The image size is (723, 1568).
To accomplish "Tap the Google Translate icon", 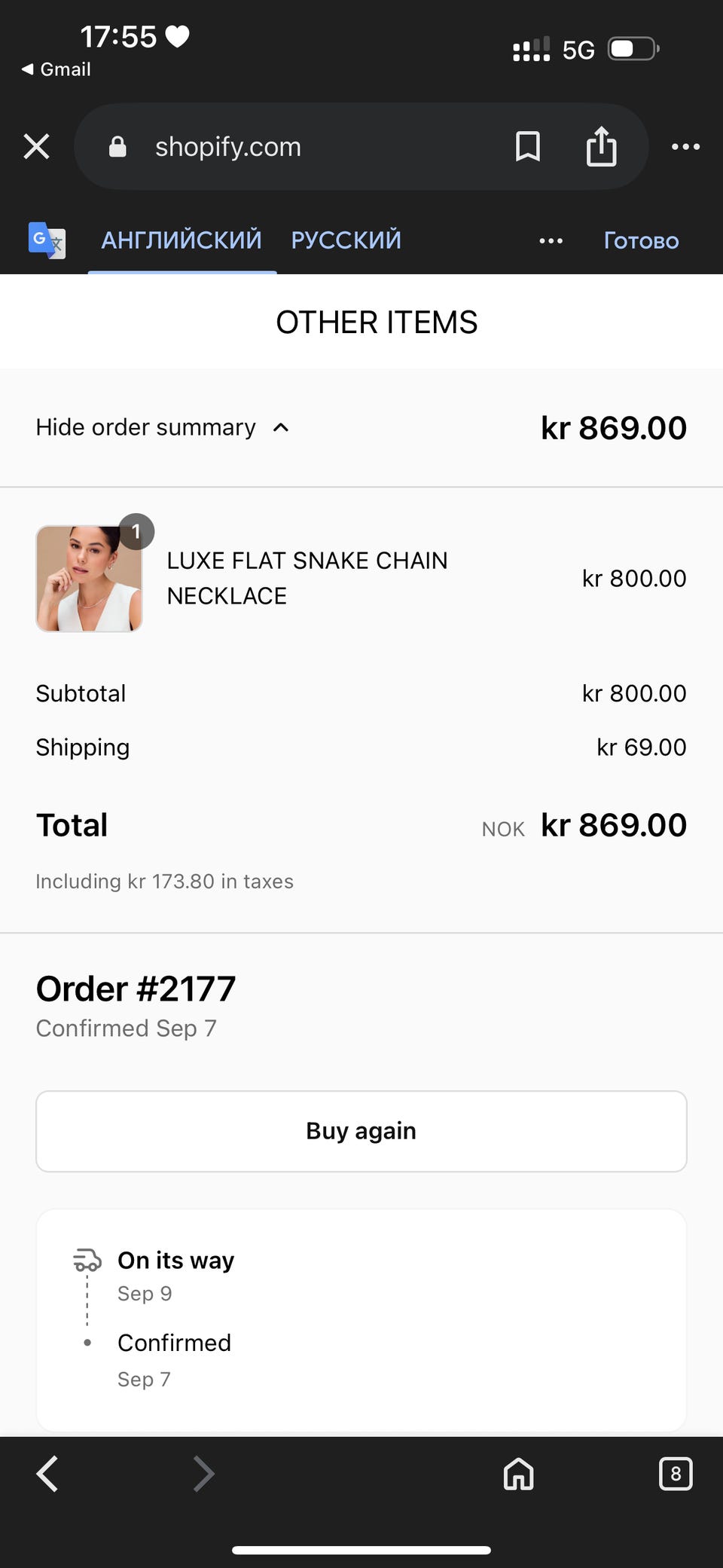I will [47, 240].
